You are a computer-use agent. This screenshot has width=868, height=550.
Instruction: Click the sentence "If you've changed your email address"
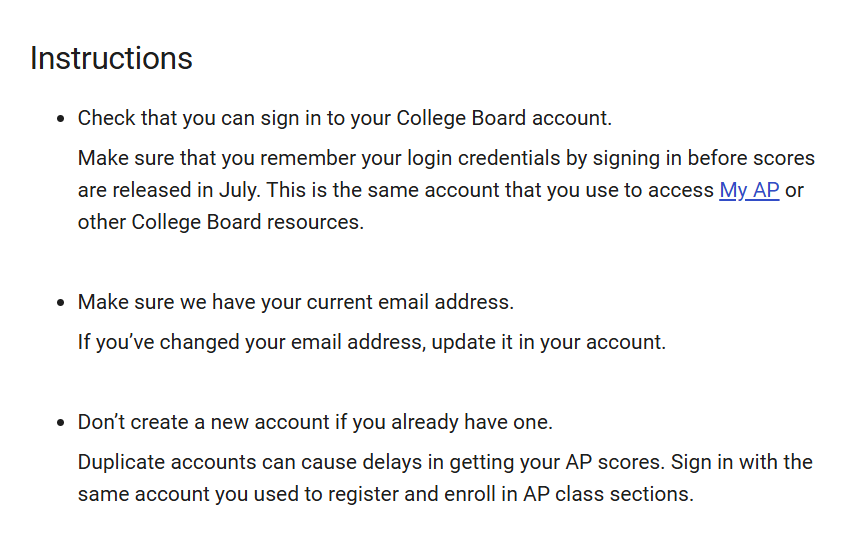click(x=371, y=342)
